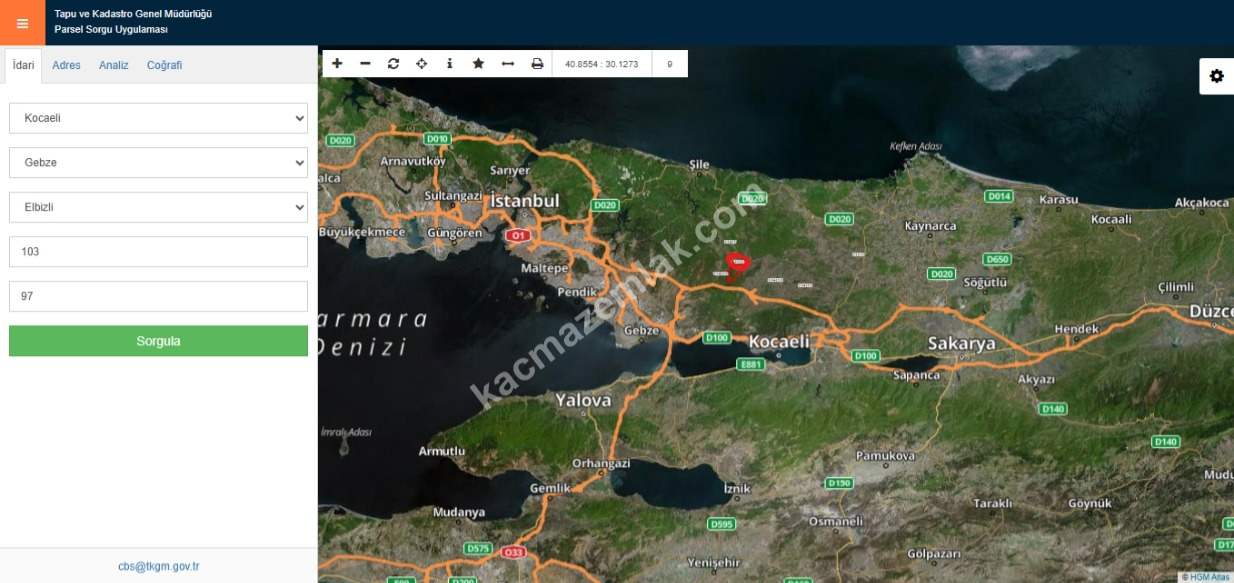The width and height of the screenshot is (1234, 583).
Task: Open map settings gear icon
Action: 1216,76
